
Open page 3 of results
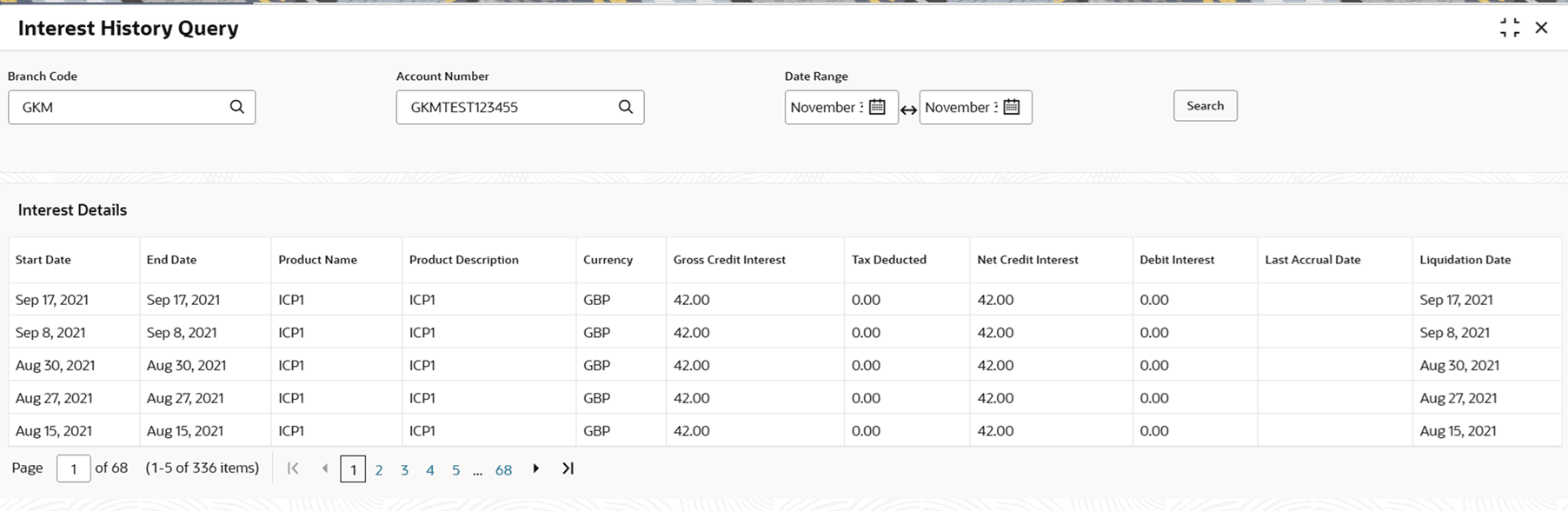(404, 470)
